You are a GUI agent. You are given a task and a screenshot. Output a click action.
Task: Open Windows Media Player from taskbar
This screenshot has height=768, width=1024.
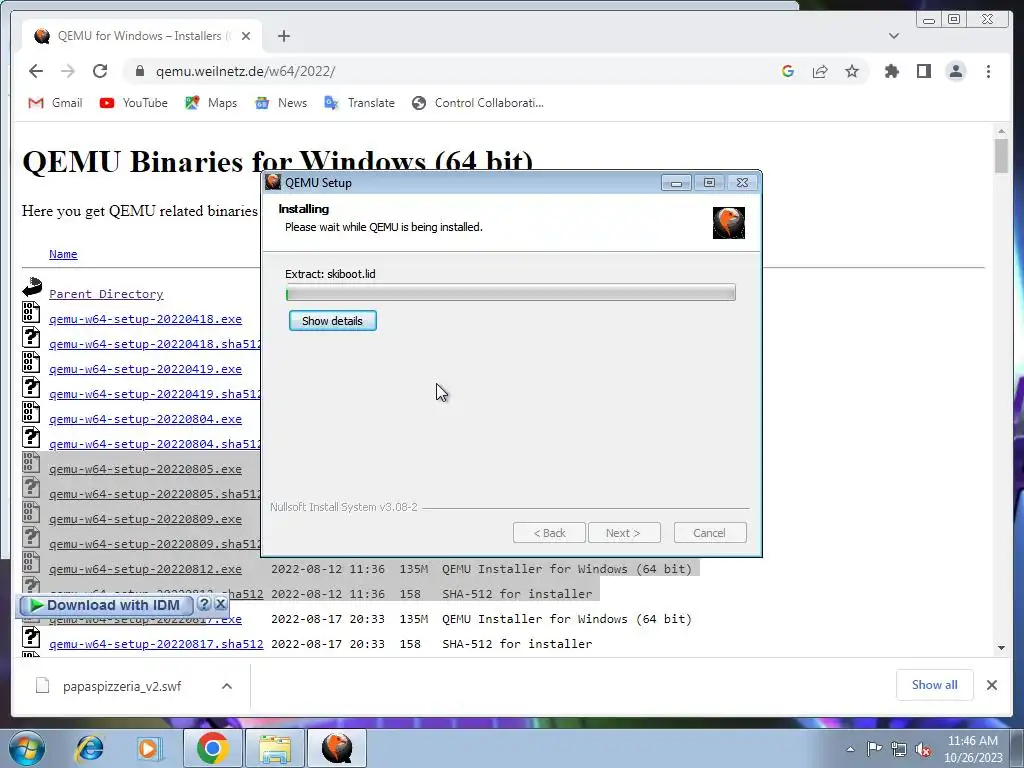pyautogui.click(x=148, y=748)
